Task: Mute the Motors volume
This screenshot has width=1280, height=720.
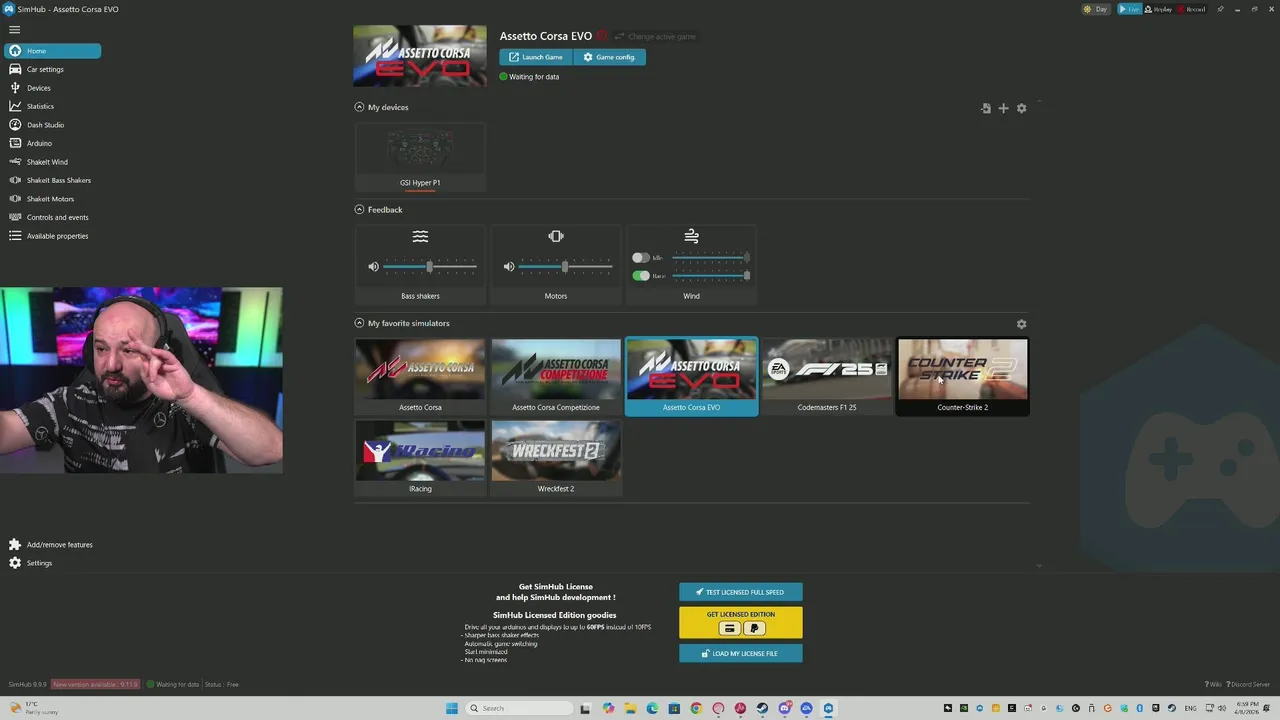Action: [509, 267]
